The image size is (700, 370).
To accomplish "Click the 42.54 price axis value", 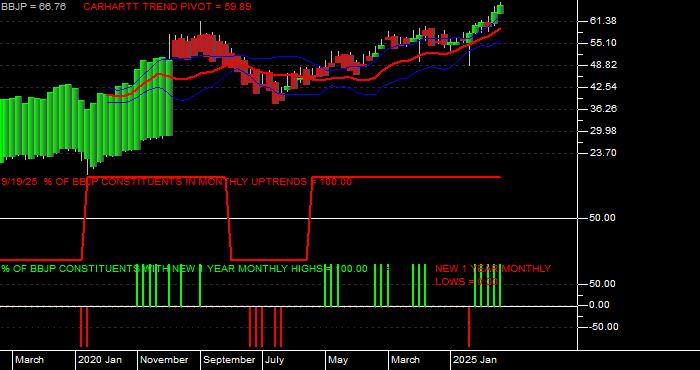I will [604, 87].
